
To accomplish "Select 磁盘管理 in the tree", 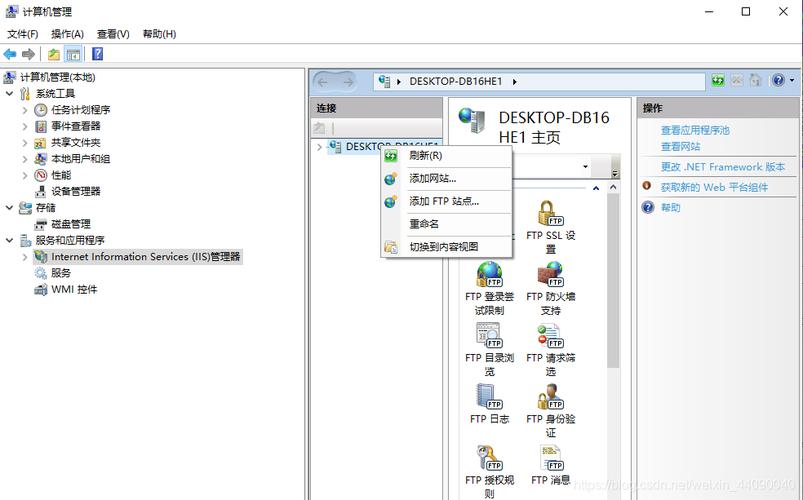I will pos(70,224).
